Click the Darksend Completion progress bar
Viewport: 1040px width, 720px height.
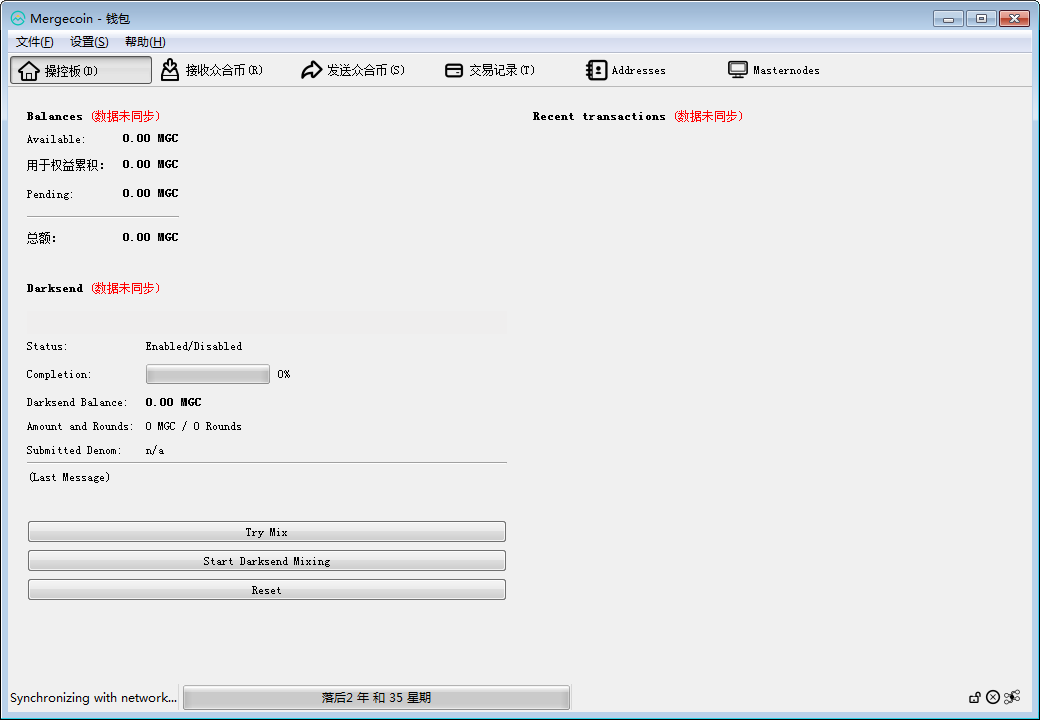[208, 374]
